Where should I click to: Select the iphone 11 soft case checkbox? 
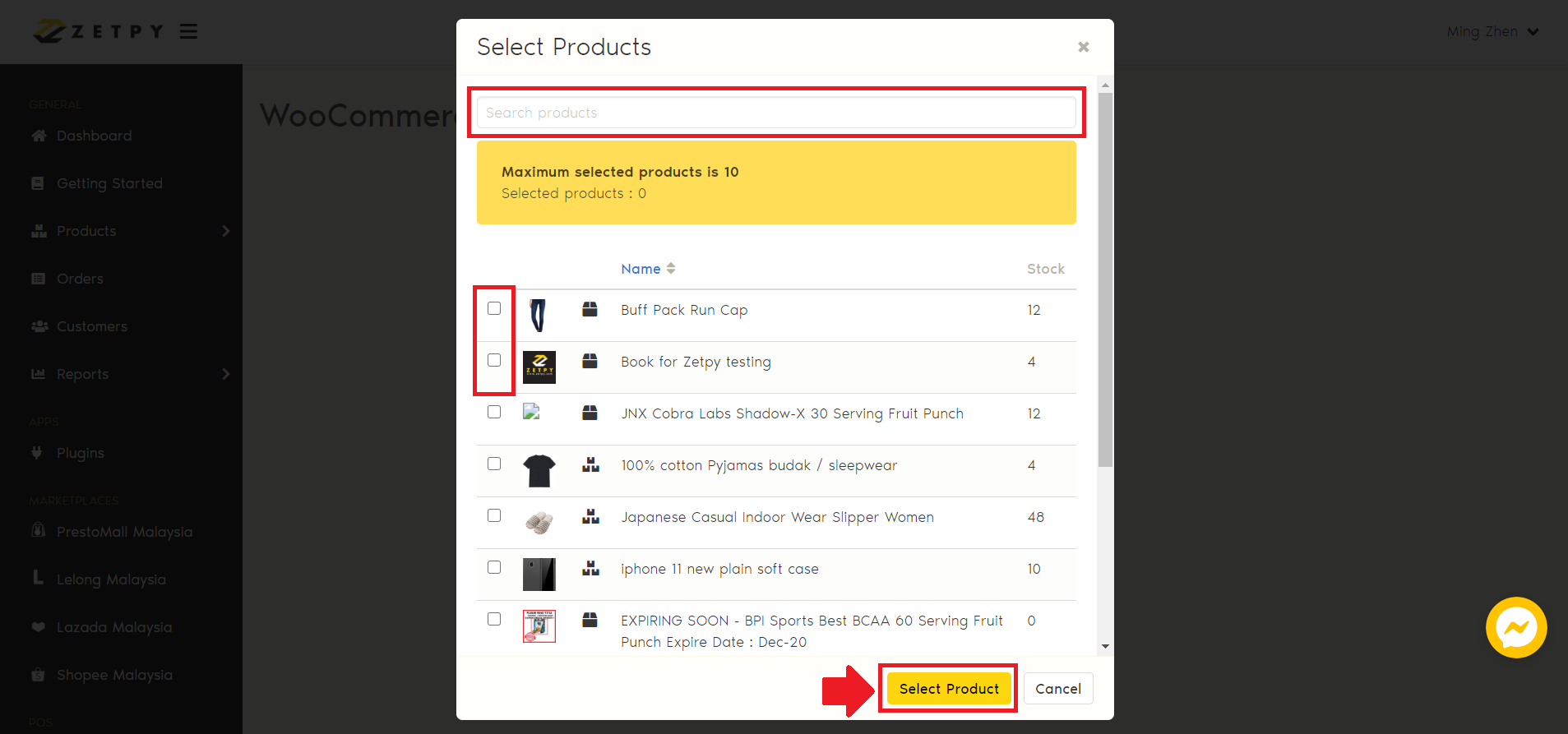click(494, 567)
